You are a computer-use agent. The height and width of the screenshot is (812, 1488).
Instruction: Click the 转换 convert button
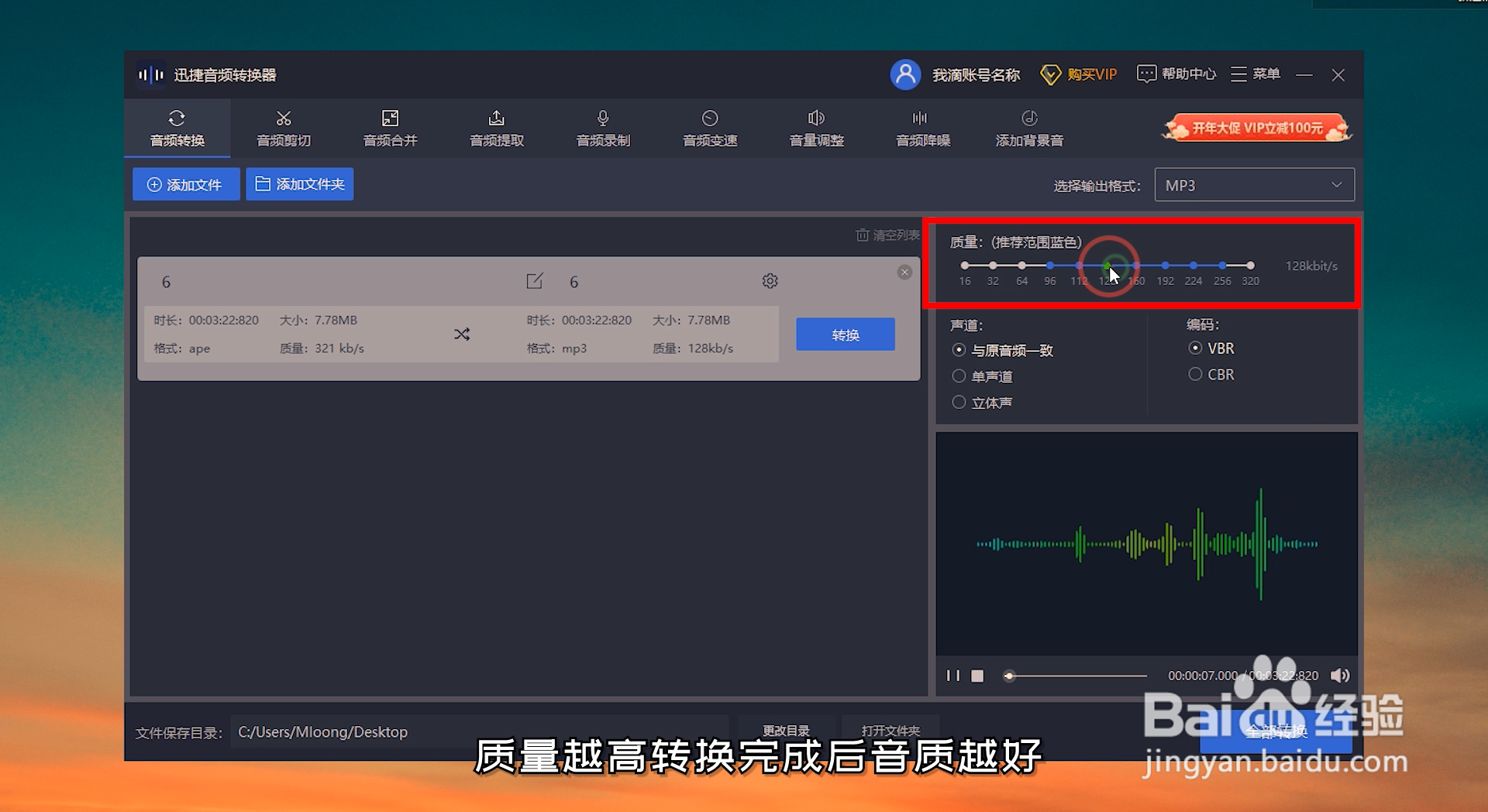(x=845, y=334)
